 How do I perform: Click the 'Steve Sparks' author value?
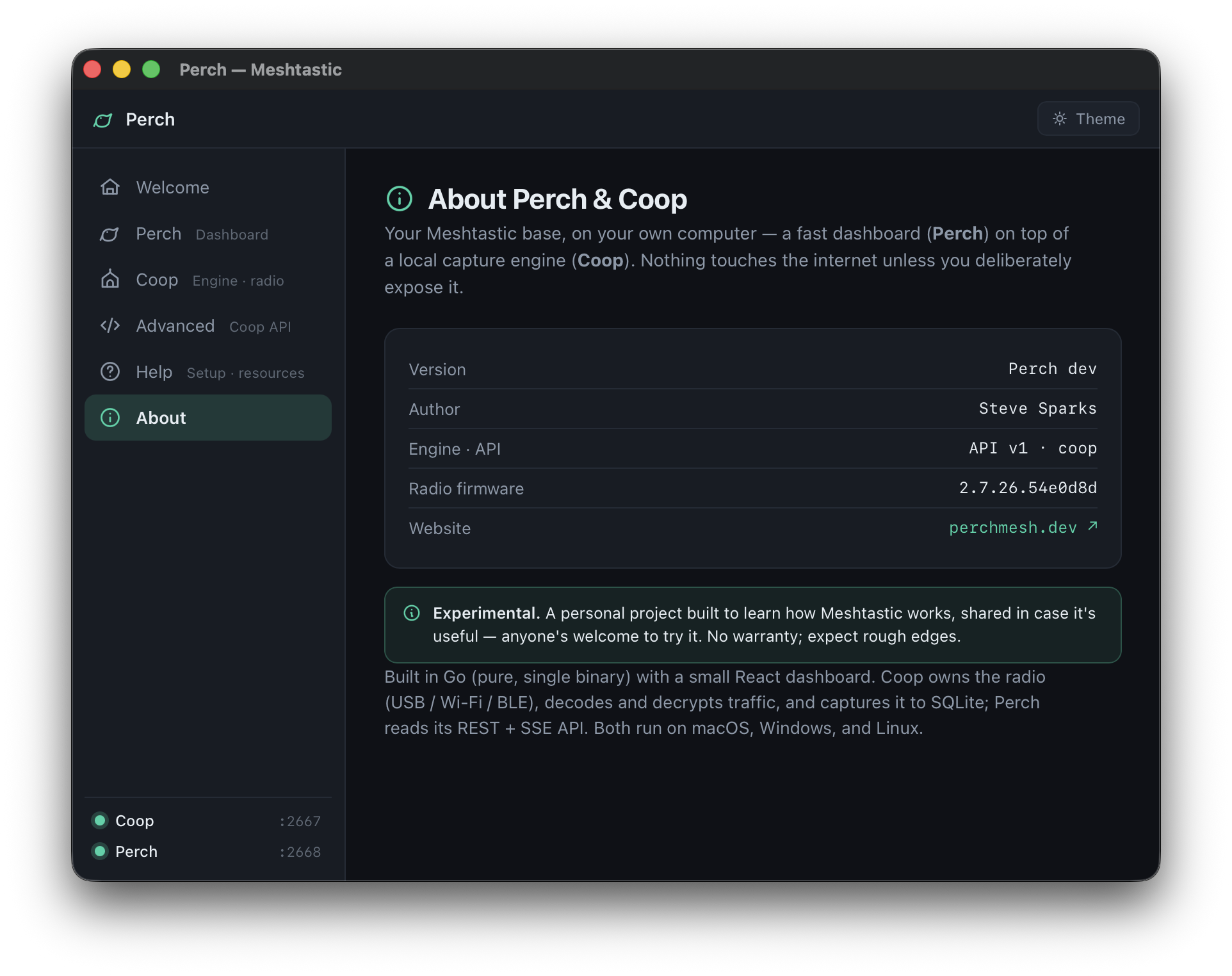[x=1037, y=409]
